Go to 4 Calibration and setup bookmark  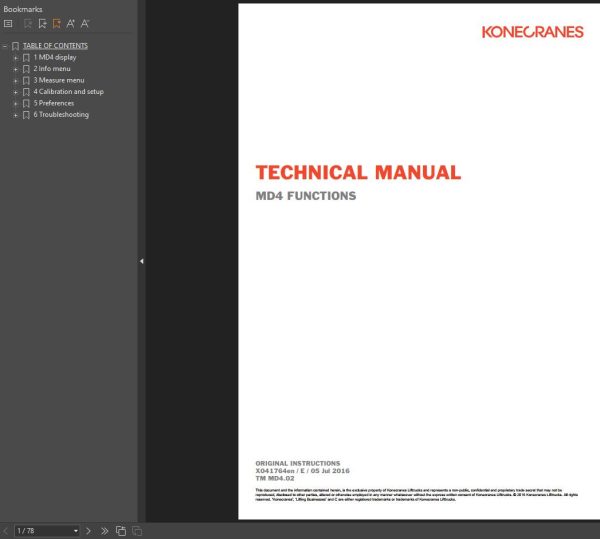tap(68, 92)
